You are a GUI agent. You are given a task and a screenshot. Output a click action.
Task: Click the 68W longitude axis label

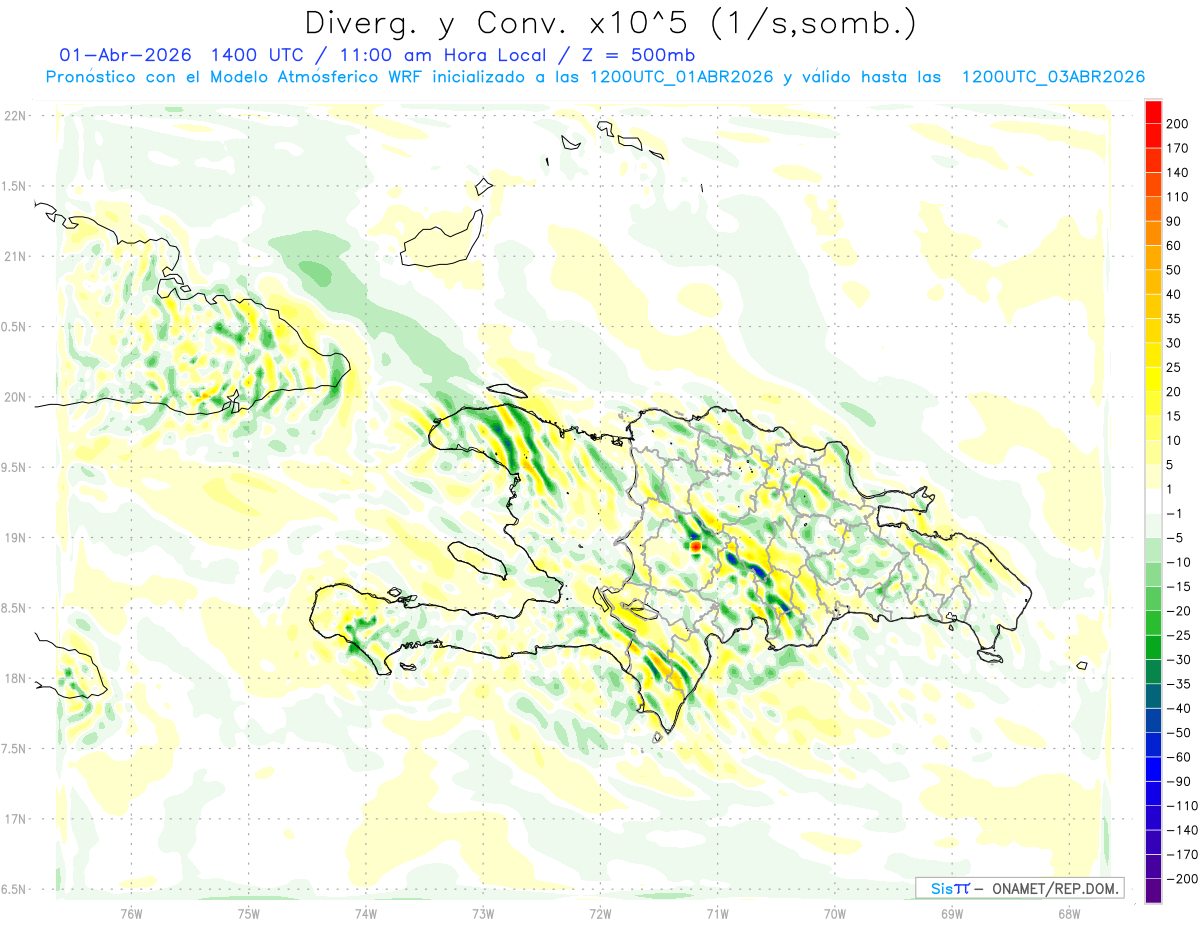tap(1069, 913)
